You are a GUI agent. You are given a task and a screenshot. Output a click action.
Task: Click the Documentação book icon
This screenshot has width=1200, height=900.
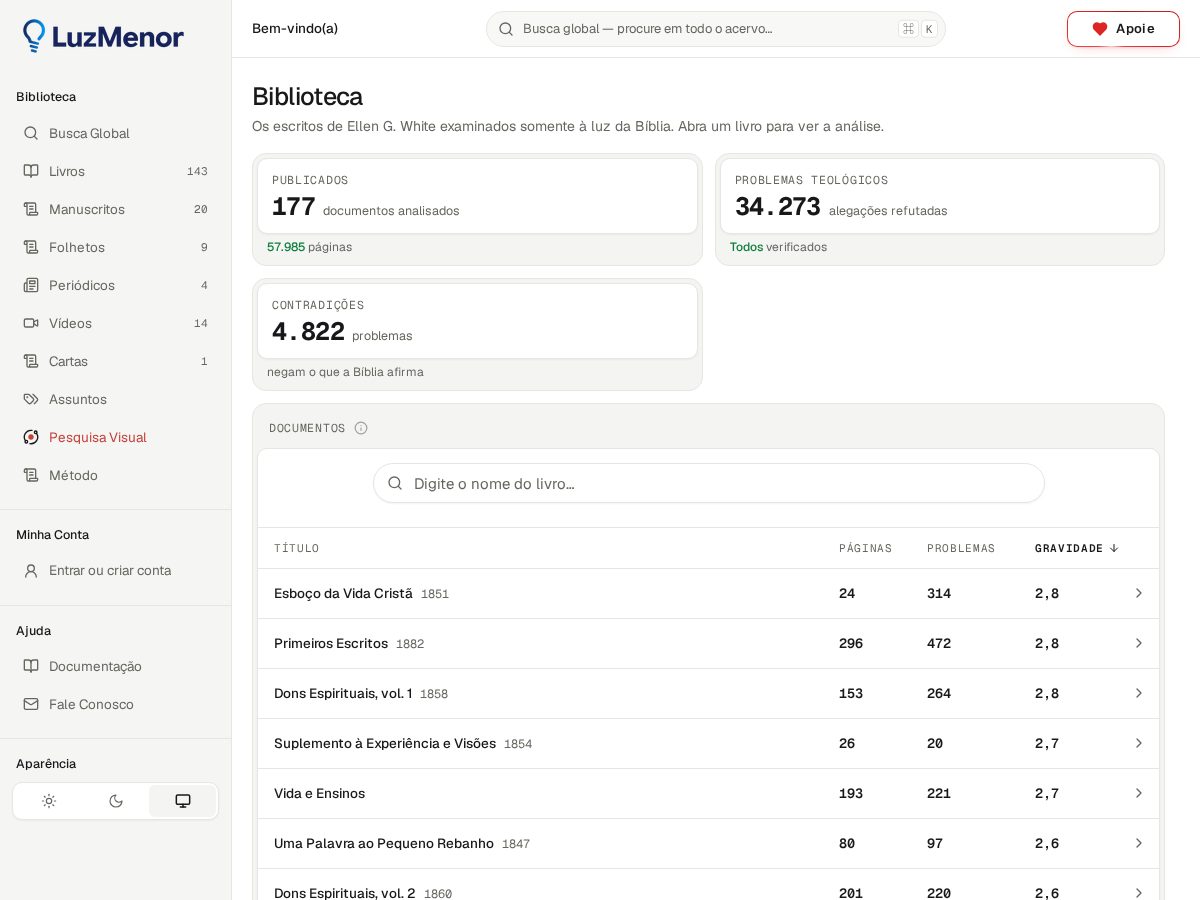[31, 666]
